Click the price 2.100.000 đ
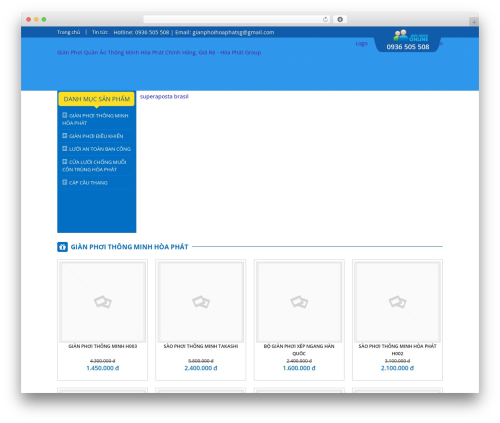 (x=398, y=368)
